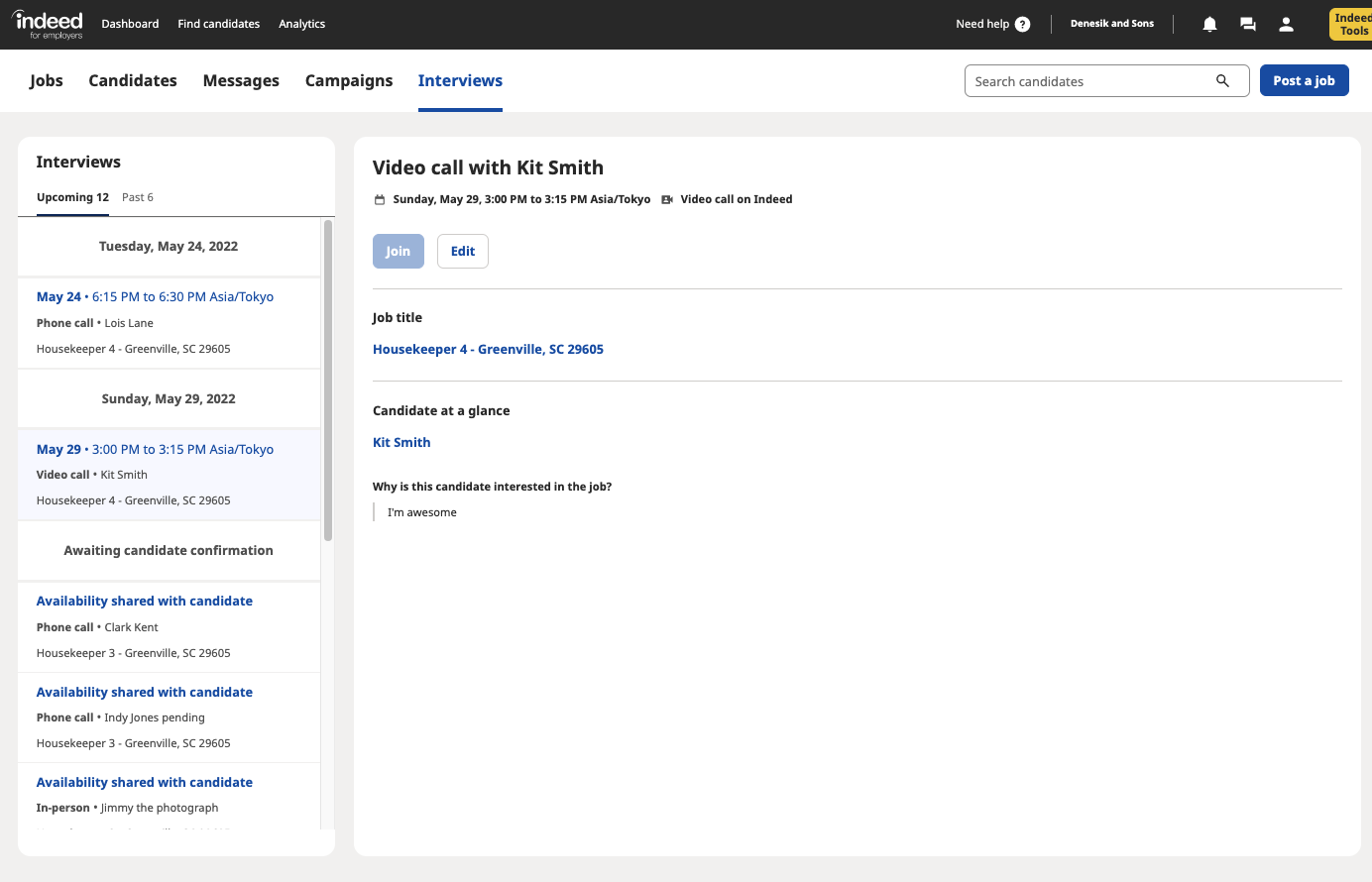Open the Candidates tab
The width and height of the screenshot is (1372, 882).
[x=133, y=81]
